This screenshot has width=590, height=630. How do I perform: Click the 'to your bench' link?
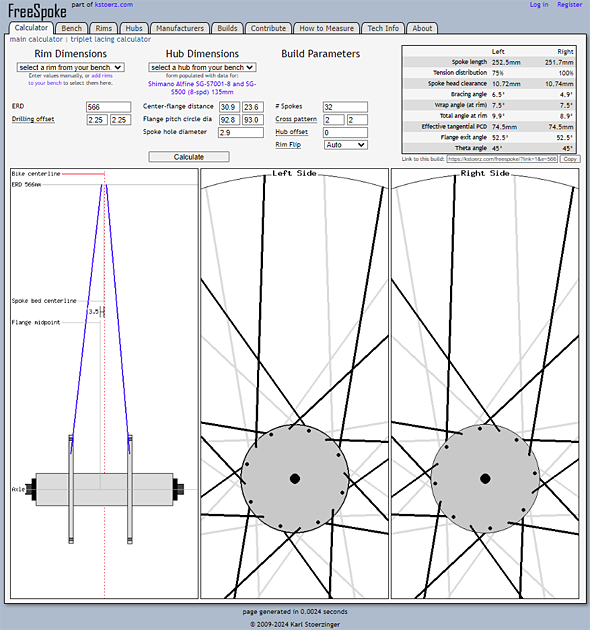[x=45, y=83]
